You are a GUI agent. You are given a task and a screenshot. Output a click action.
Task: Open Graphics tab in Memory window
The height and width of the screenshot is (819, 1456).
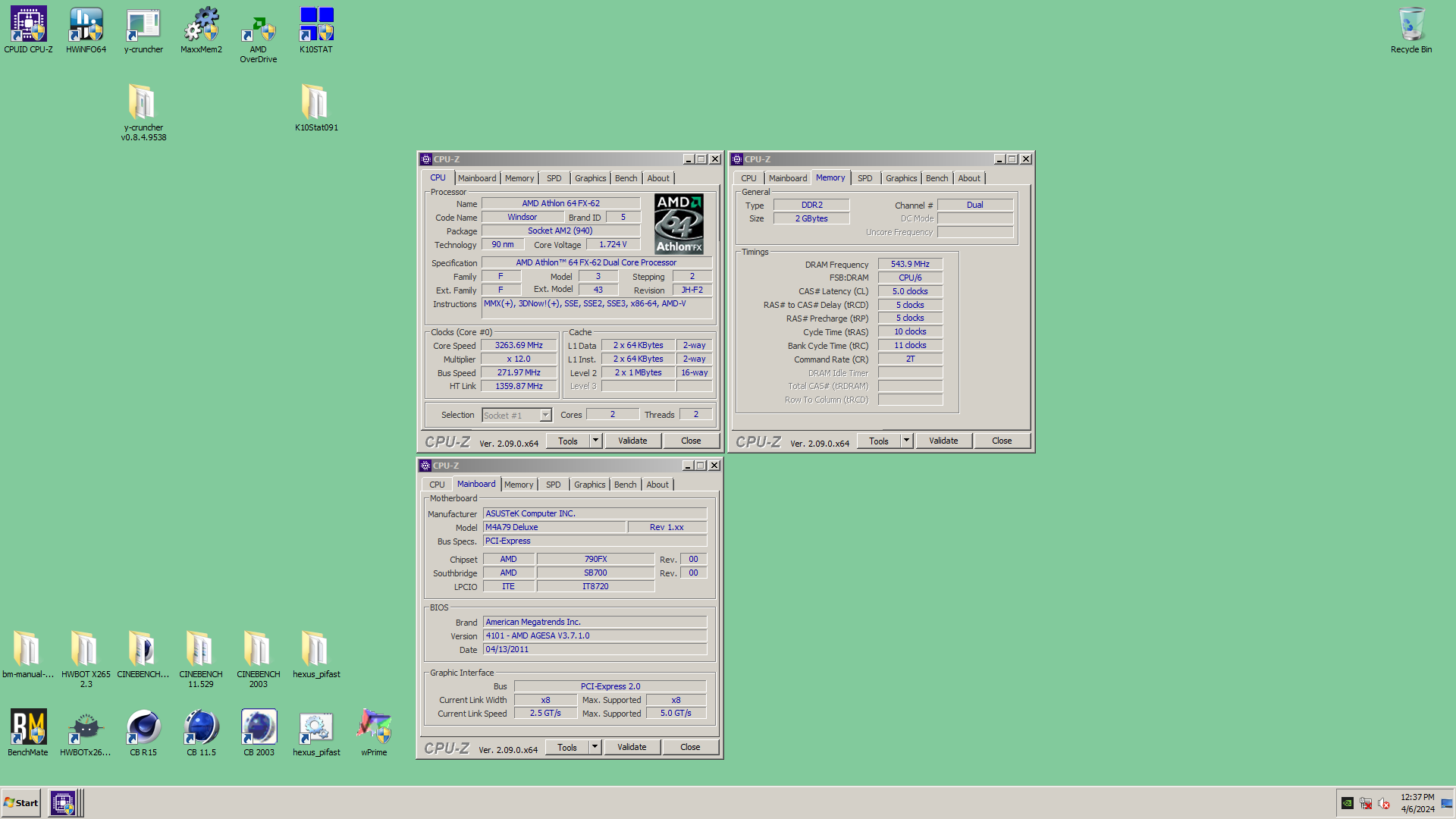[901, 178]
